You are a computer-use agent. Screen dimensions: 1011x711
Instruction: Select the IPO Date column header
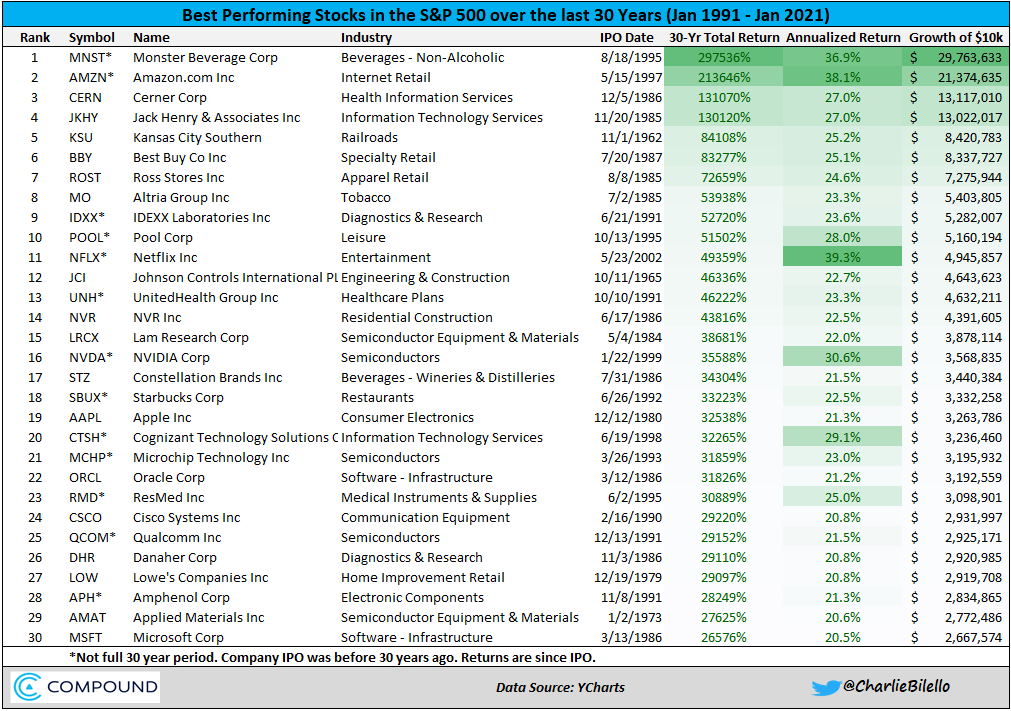click(627, 37)
